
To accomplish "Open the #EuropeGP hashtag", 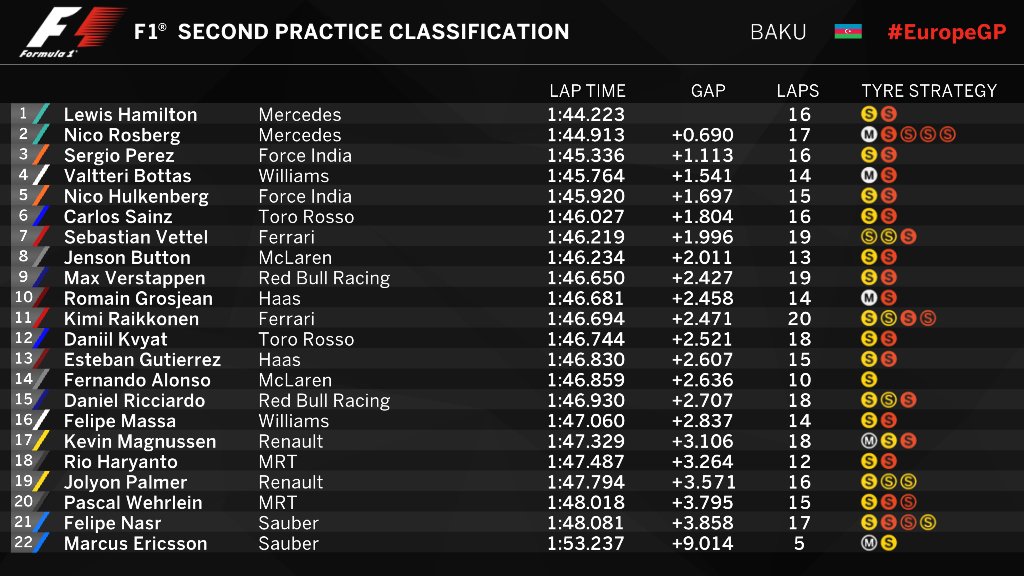I will 946,31.
